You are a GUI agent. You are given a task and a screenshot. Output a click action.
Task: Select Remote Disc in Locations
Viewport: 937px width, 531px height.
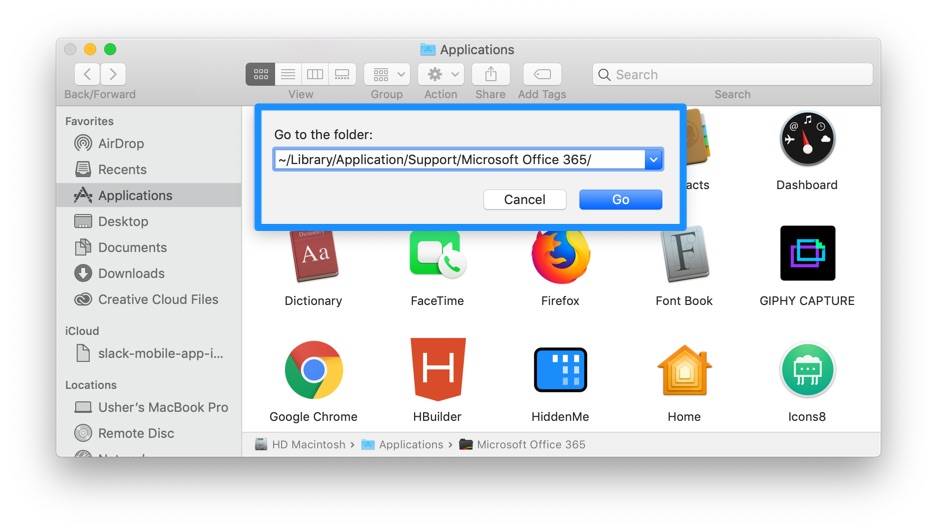point(149,433)
